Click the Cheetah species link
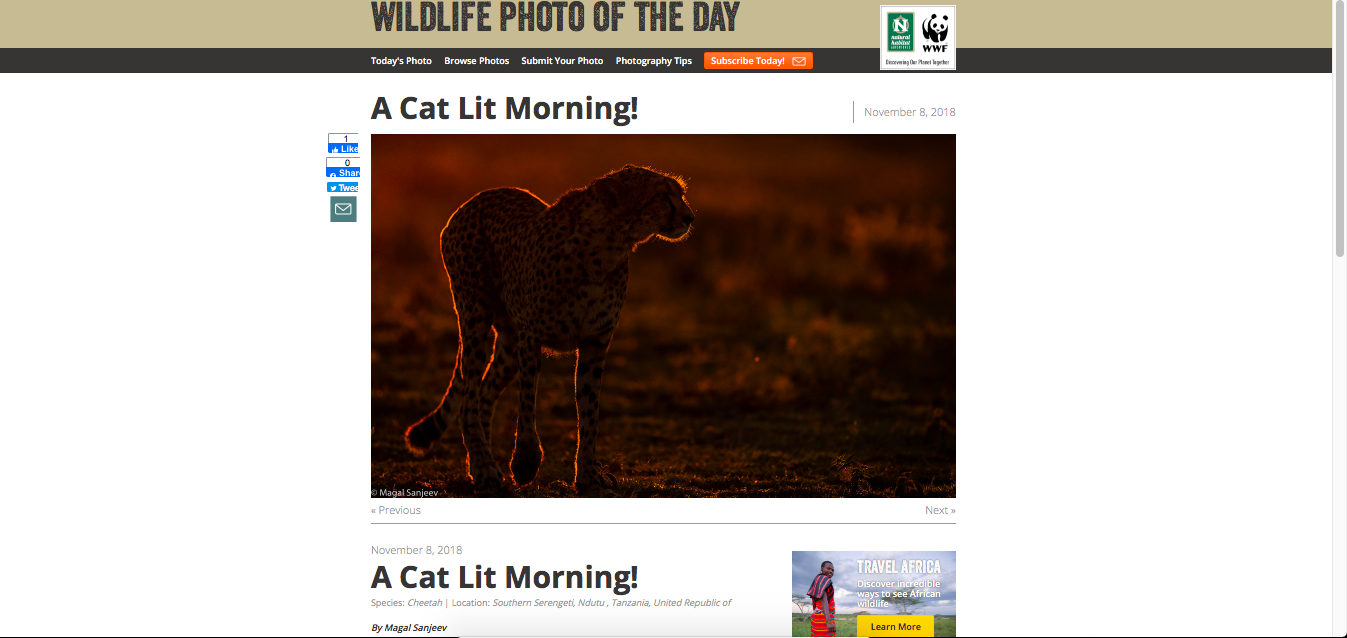Screen dimensions: 1347x638 coord(424,603)
